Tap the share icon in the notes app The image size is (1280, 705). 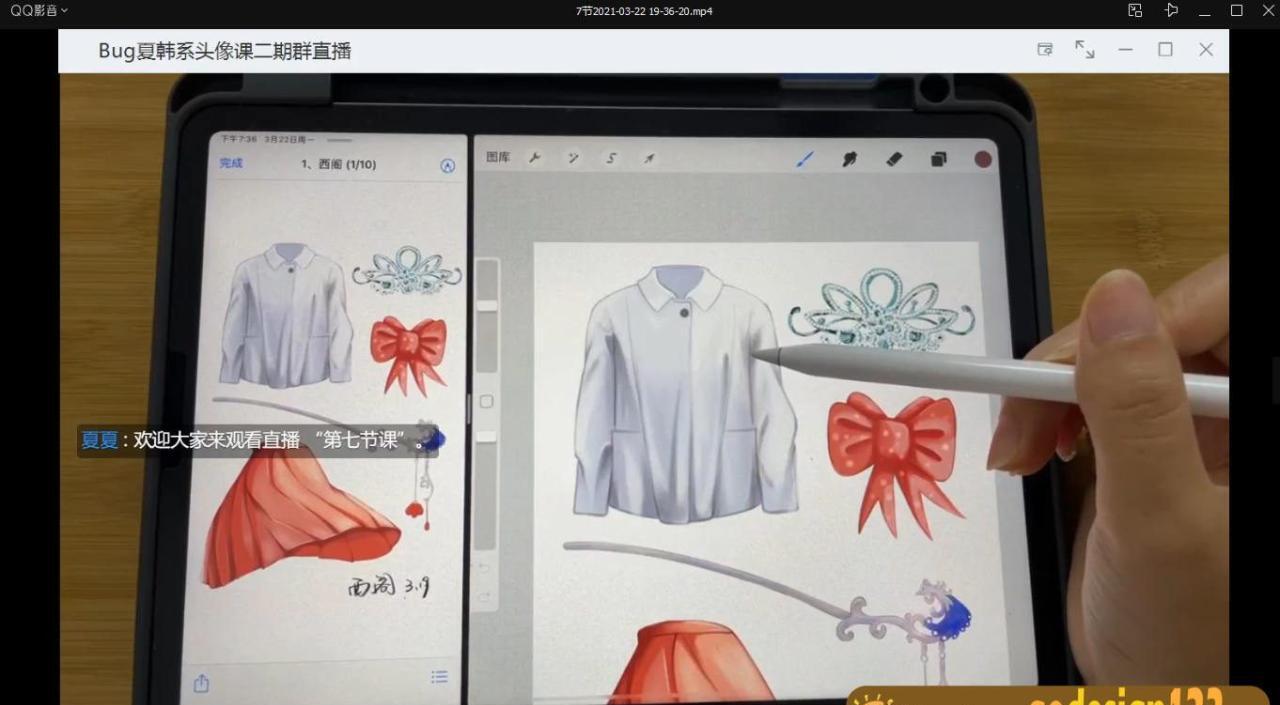pos(201,683)
